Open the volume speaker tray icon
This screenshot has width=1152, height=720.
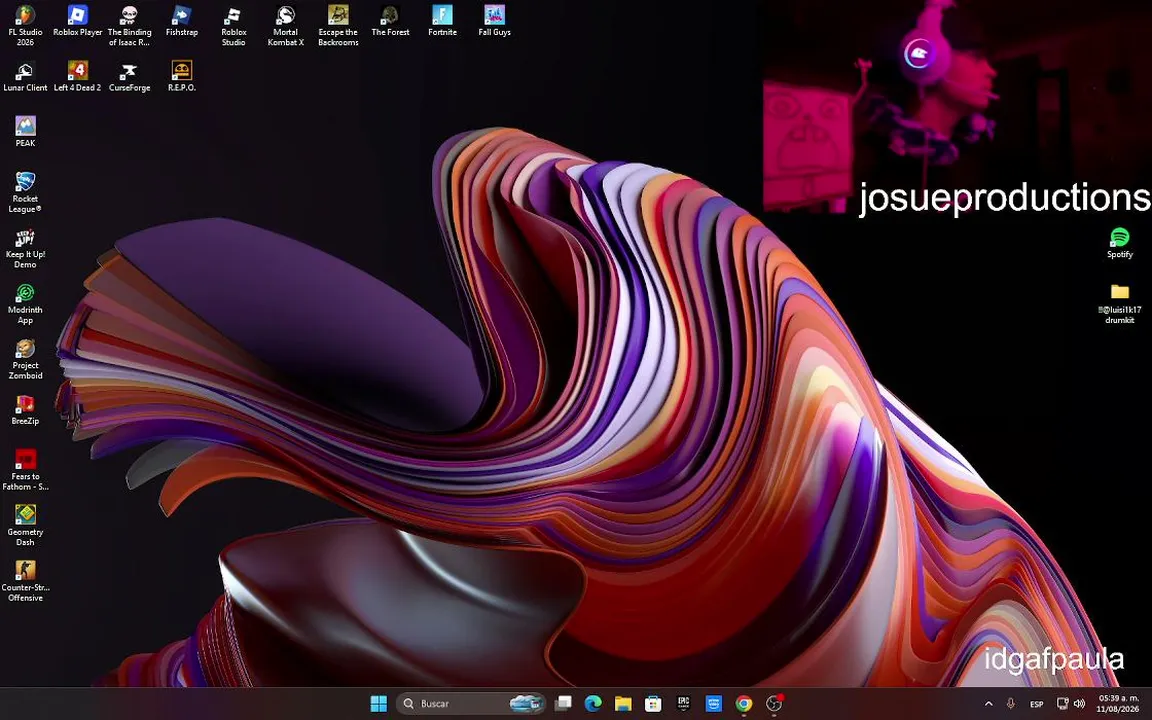click(x=1079, y=704)
